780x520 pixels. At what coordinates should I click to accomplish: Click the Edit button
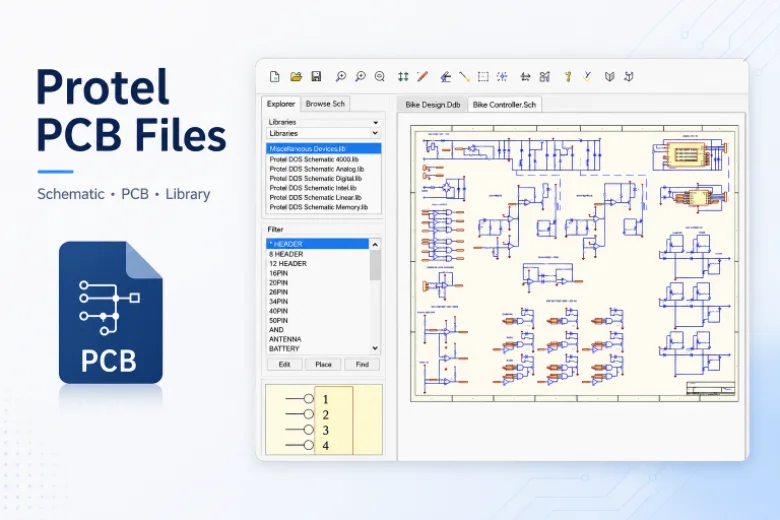point(285,364)
